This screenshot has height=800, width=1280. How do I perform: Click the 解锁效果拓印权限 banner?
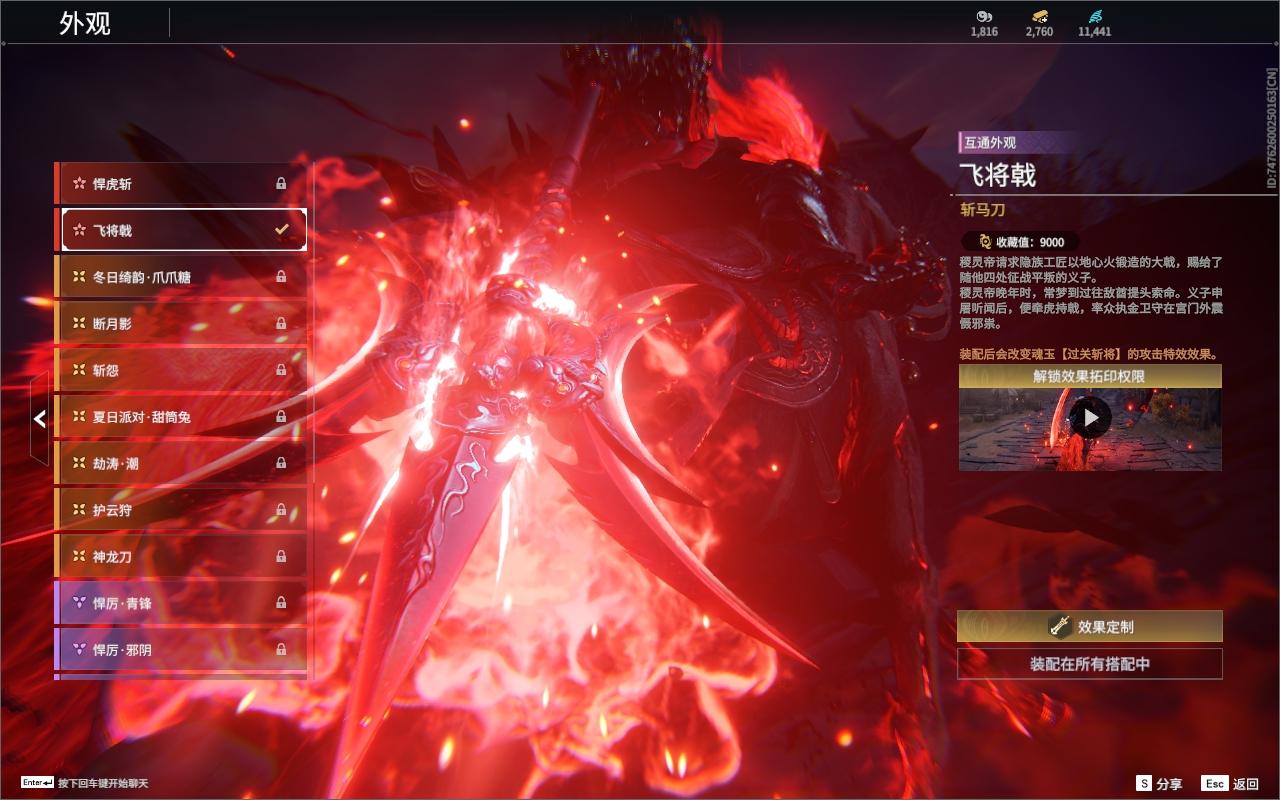tap(1090, 377)
